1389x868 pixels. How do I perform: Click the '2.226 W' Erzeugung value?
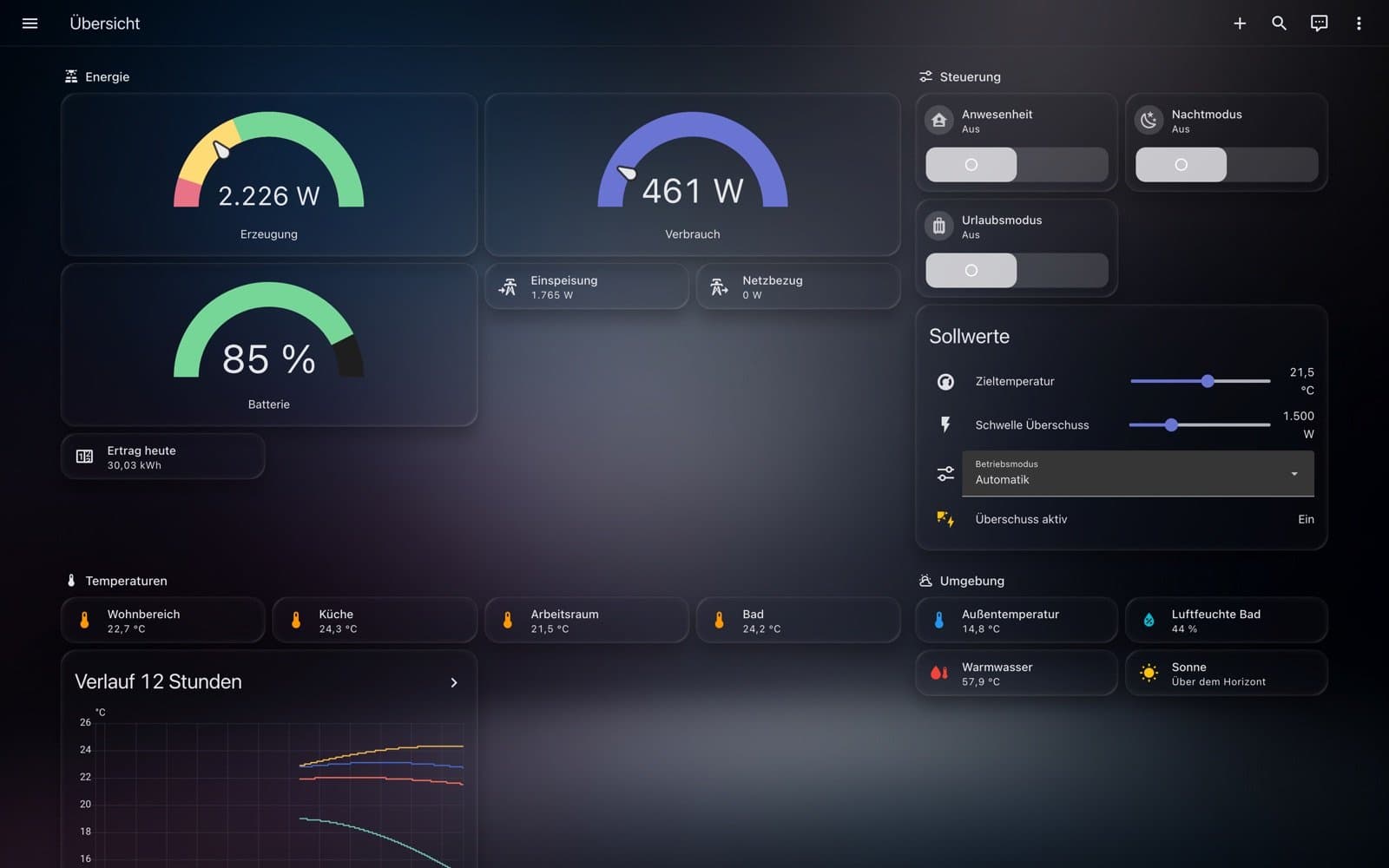(x=269, y=196)
